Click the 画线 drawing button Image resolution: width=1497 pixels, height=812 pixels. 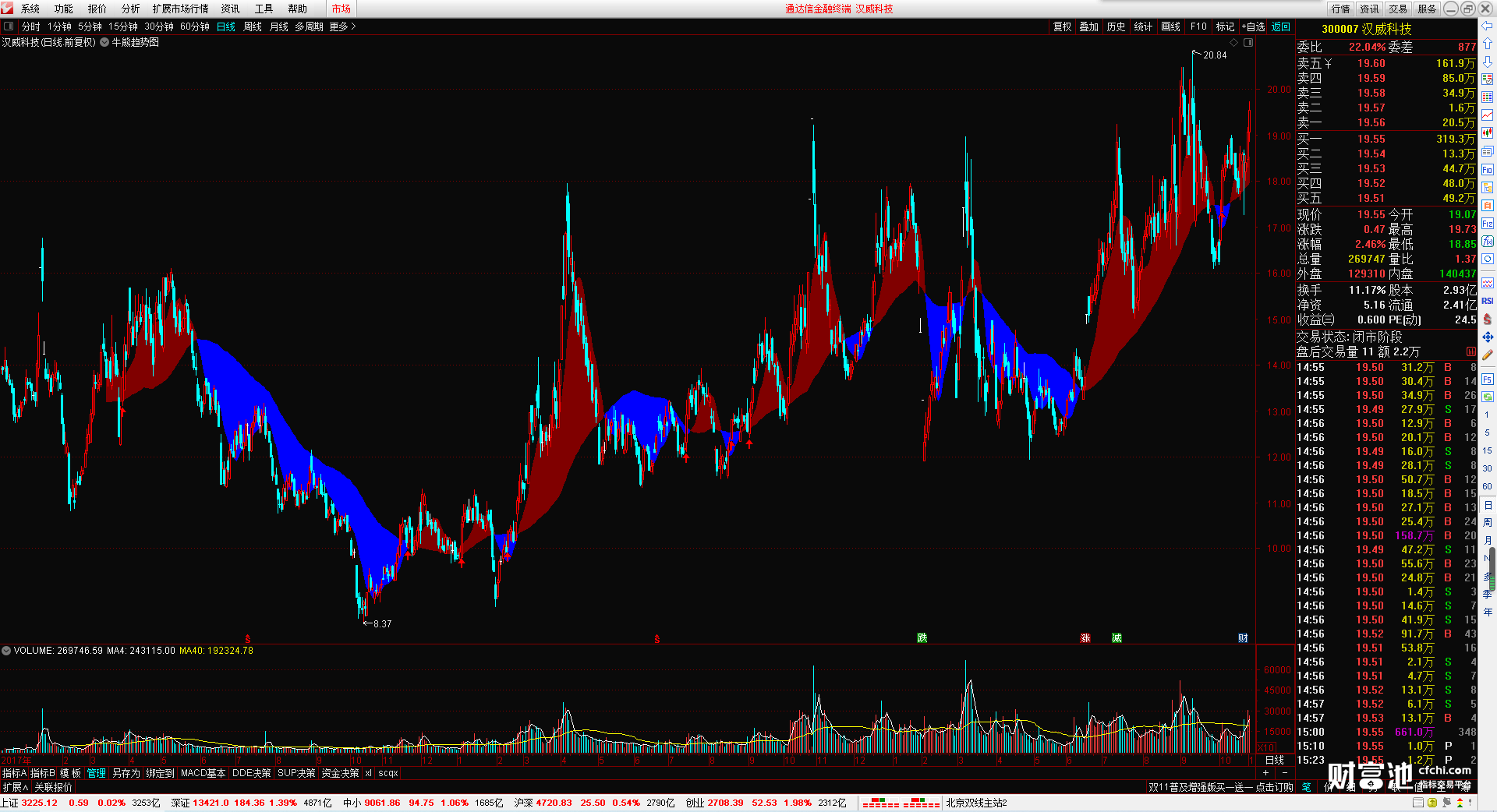point(1170,26)
